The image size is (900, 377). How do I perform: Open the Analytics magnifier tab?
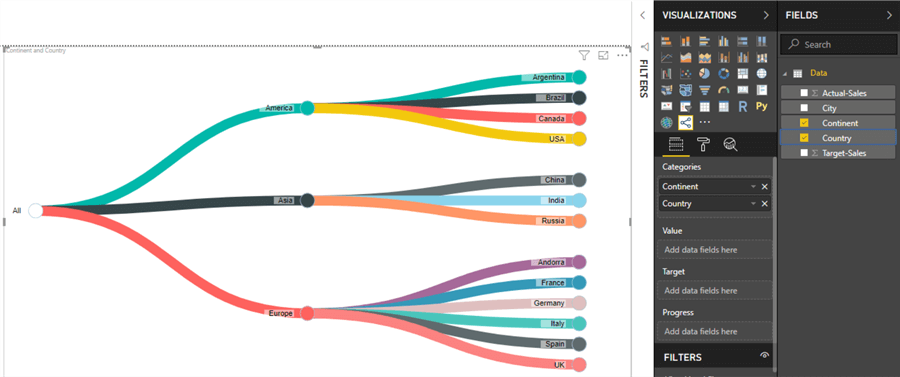click(730, 145)
